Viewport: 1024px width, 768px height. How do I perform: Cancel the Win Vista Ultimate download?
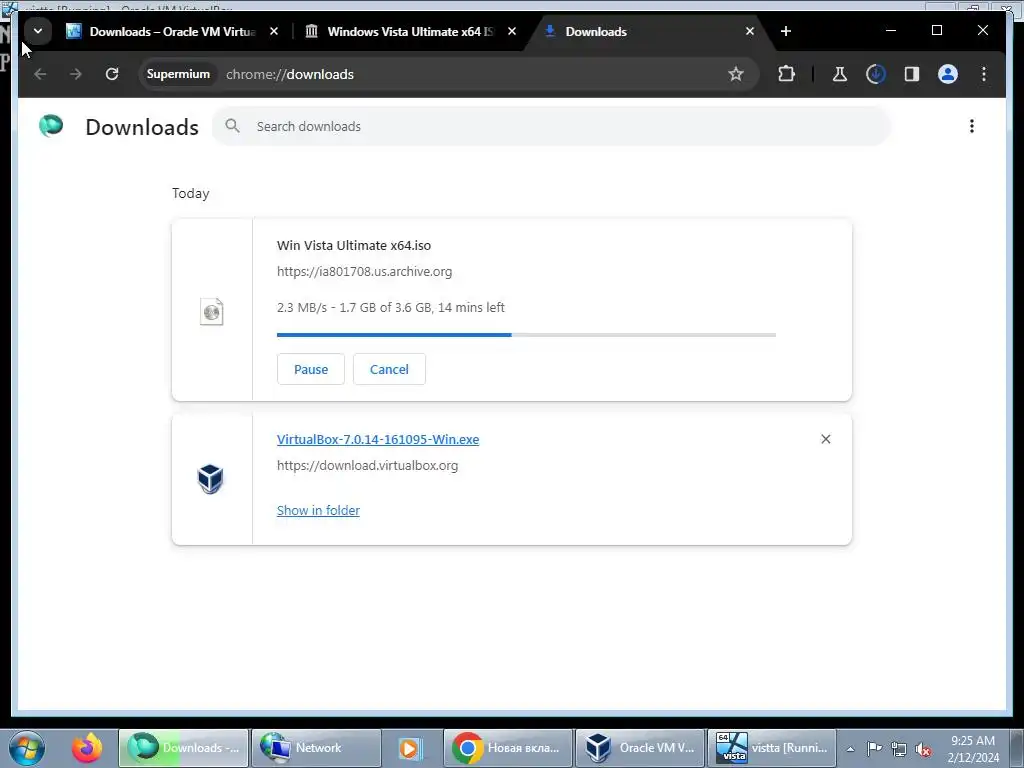click(389, 369)
